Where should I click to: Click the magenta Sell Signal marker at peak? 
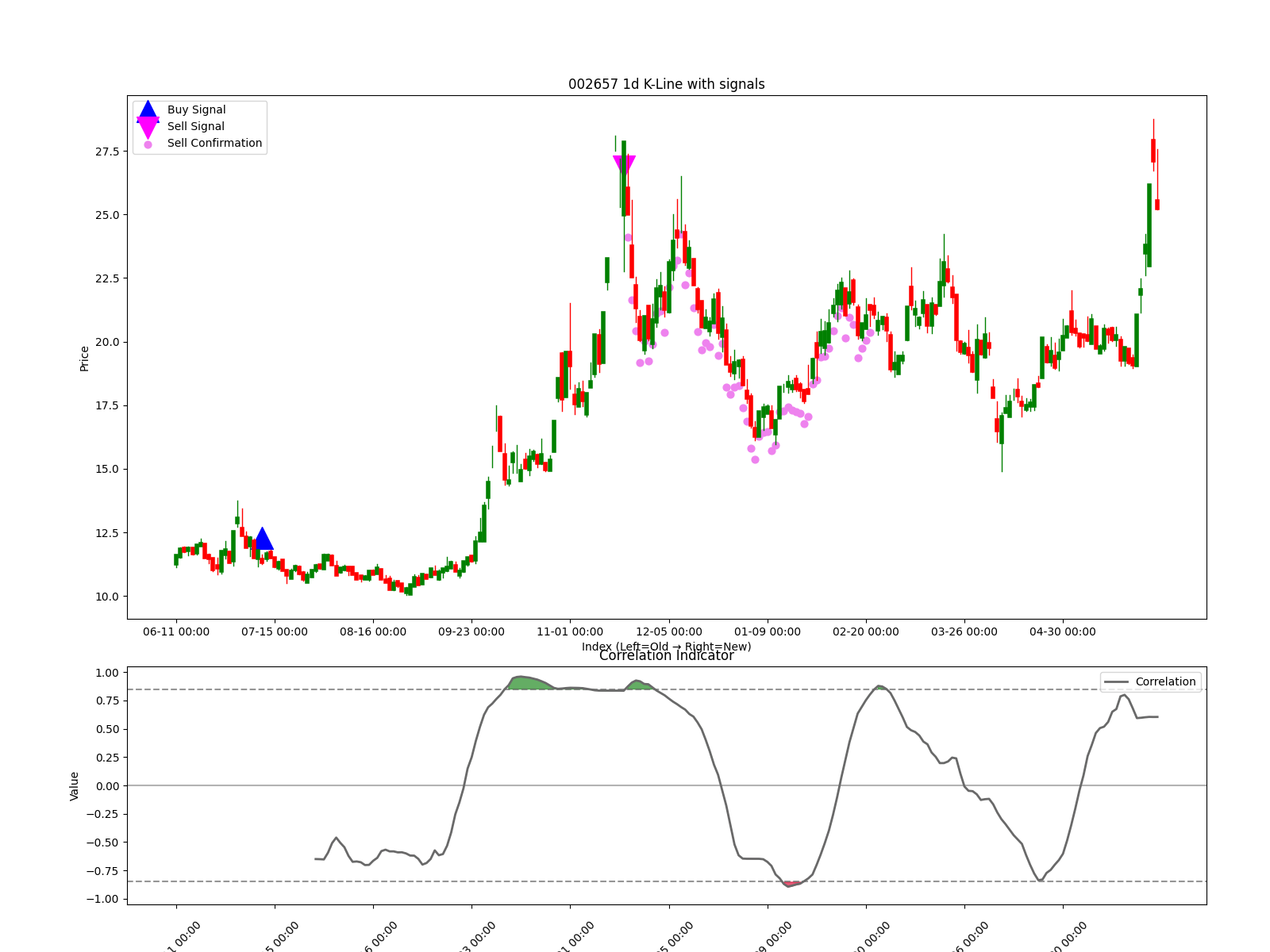[x=625, y=165]
